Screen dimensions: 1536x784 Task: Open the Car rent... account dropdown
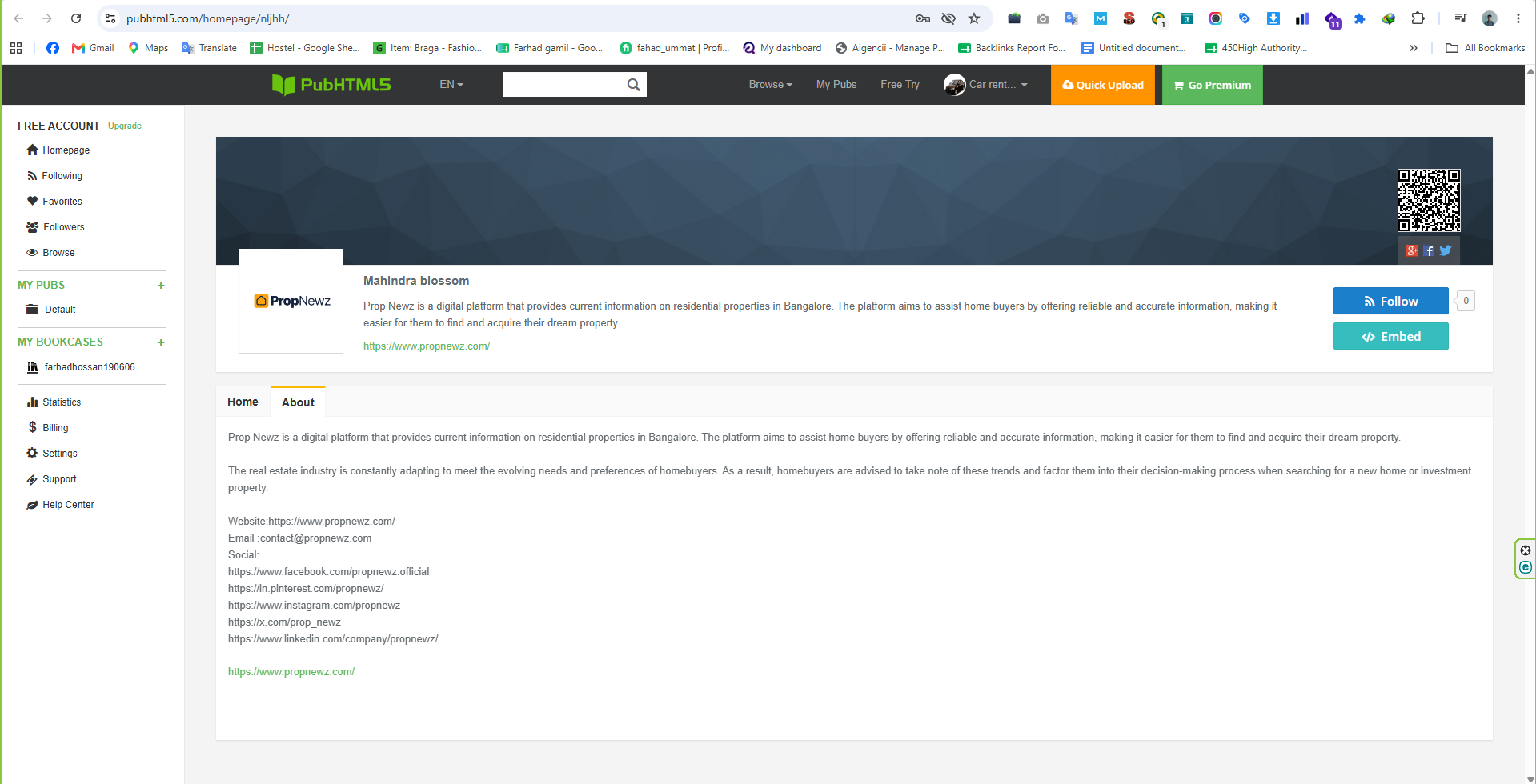(998, 85)
